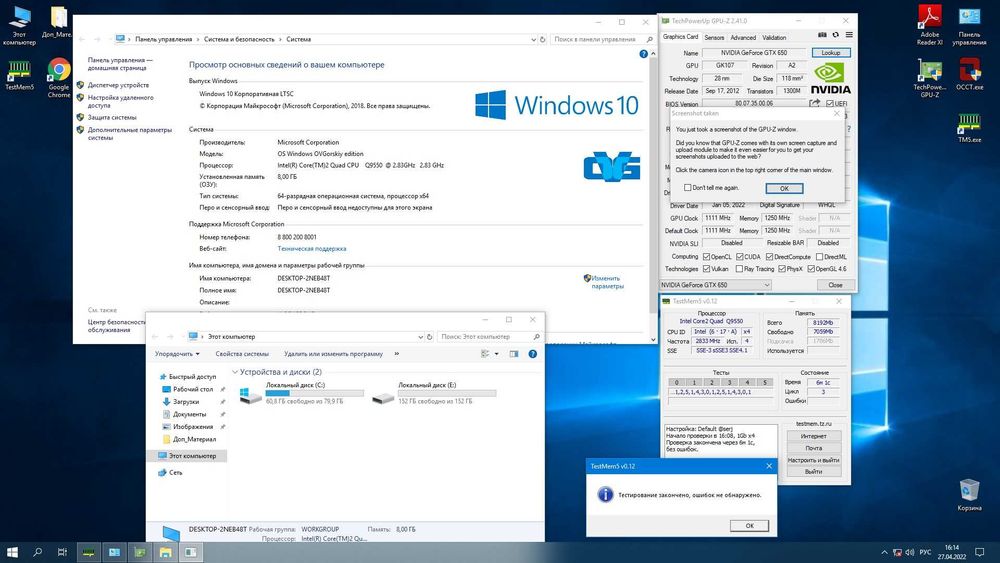Screen dimensions: 1000x563
Task: Click the Control Panel vertical scrollbar
Action: 653,196
